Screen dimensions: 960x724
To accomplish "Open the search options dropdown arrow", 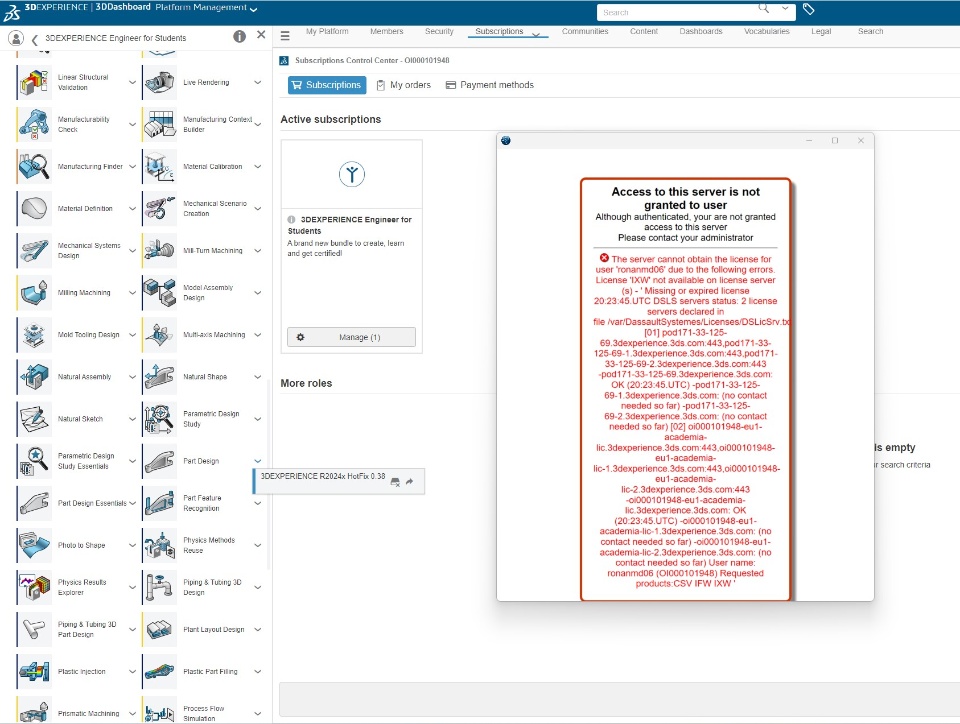I will [x=785, y=9].
